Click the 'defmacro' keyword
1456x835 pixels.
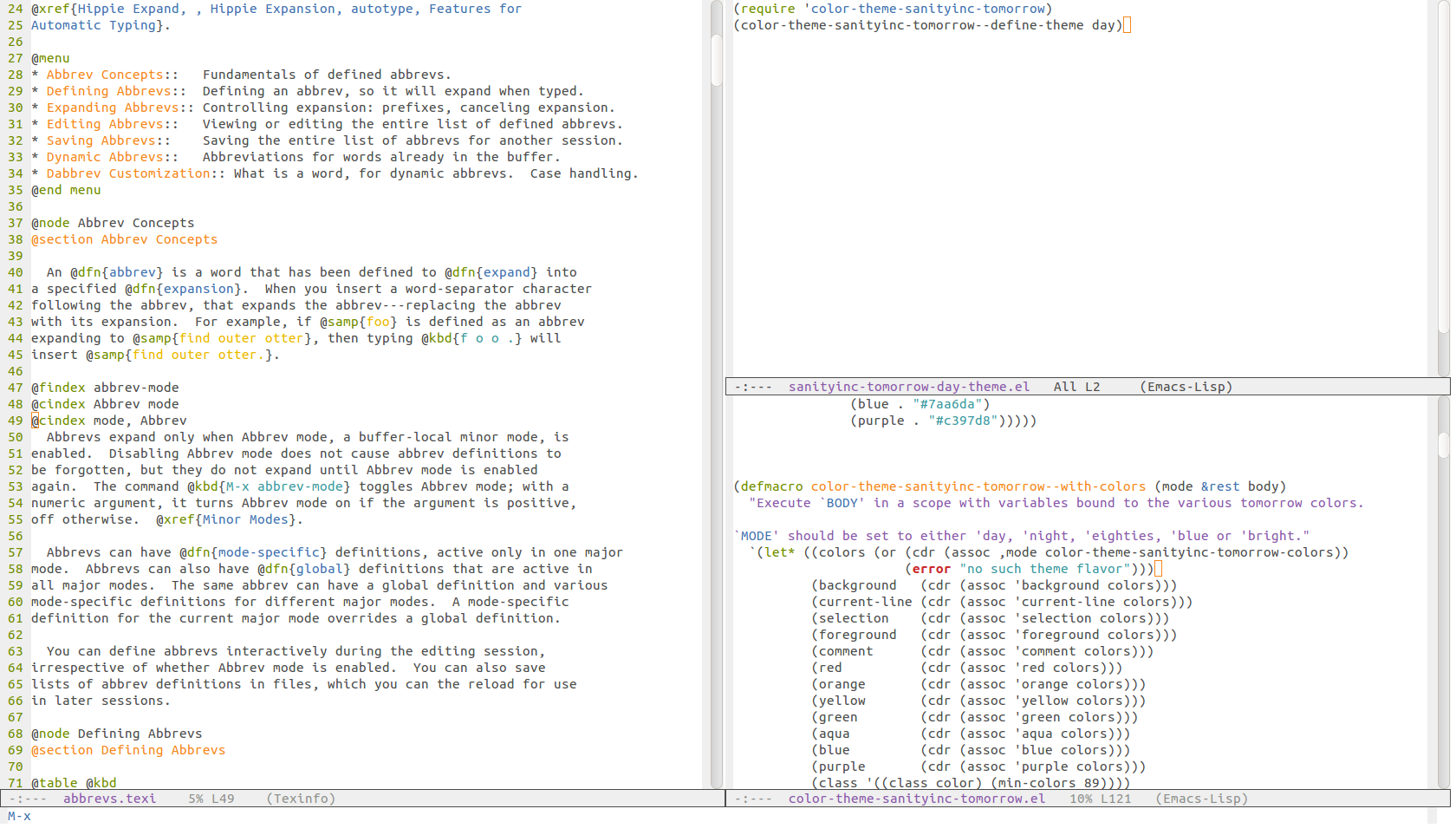coord(771,486)
